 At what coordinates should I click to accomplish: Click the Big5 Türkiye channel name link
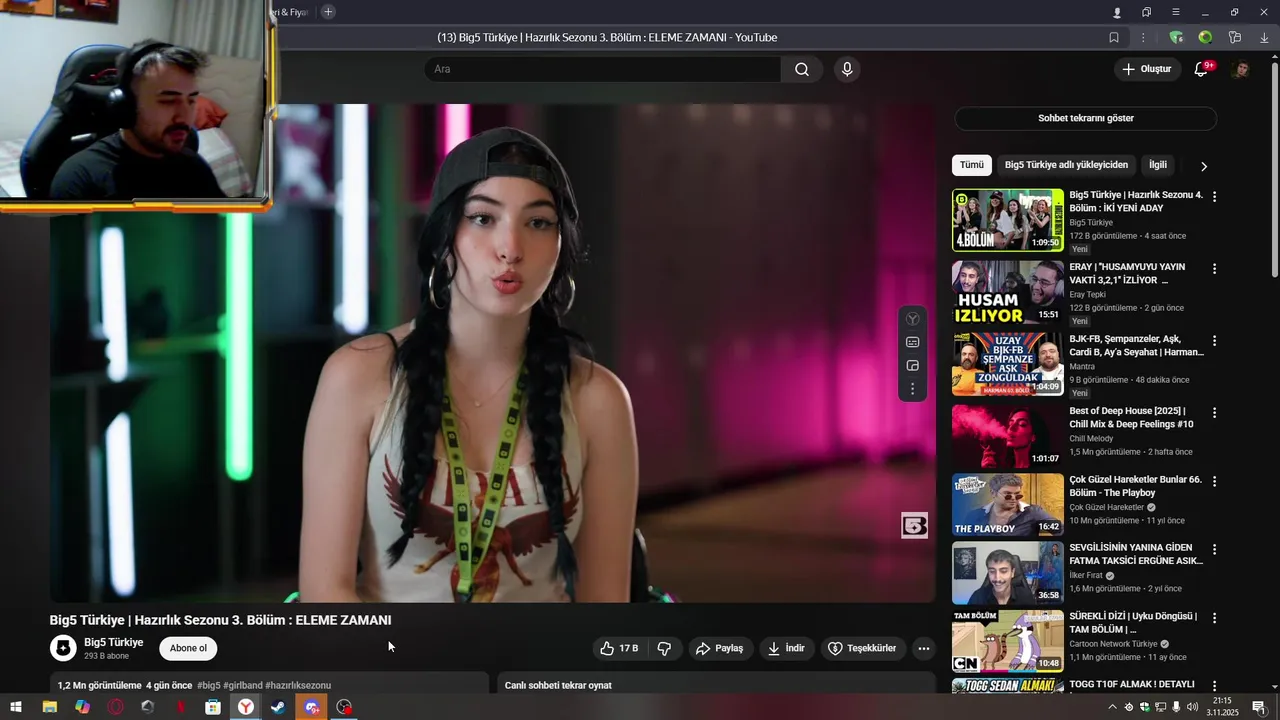click(113, 642)
